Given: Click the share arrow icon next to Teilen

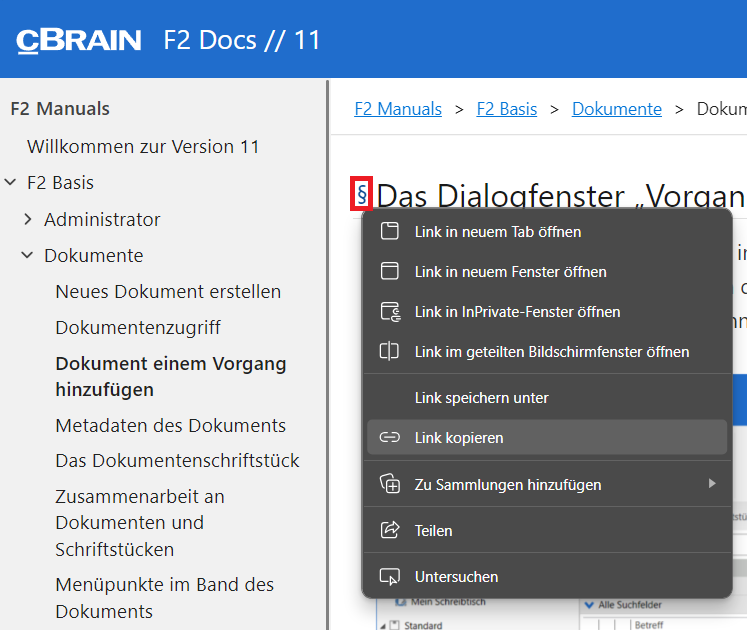Looking at the screenshot, I should tap(390, 530).
